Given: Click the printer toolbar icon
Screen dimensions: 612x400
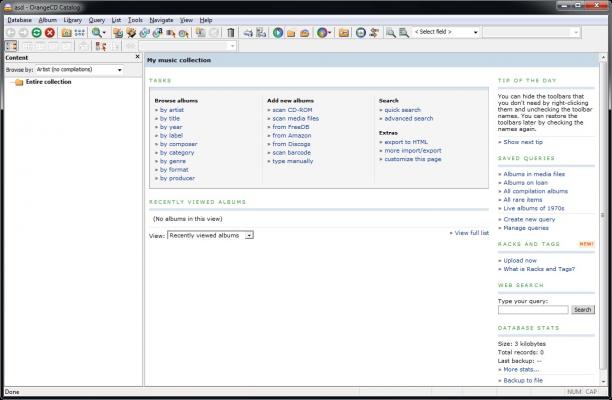Looking at the screenshot, I should coord(248,33).
